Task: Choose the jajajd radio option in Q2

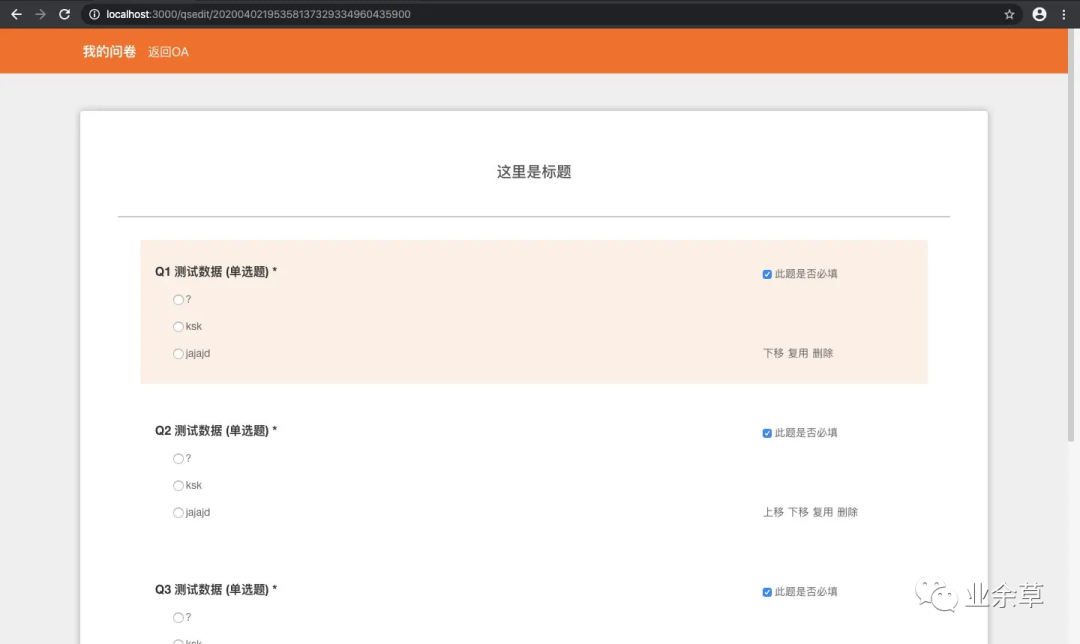Action: (178, 512)
